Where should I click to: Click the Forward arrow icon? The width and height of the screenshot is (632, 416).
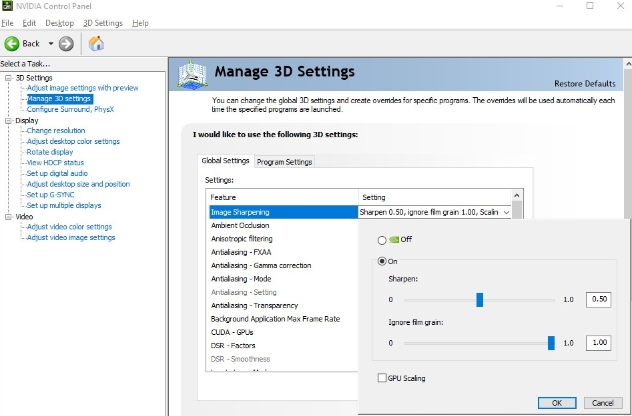coord(66,43)
